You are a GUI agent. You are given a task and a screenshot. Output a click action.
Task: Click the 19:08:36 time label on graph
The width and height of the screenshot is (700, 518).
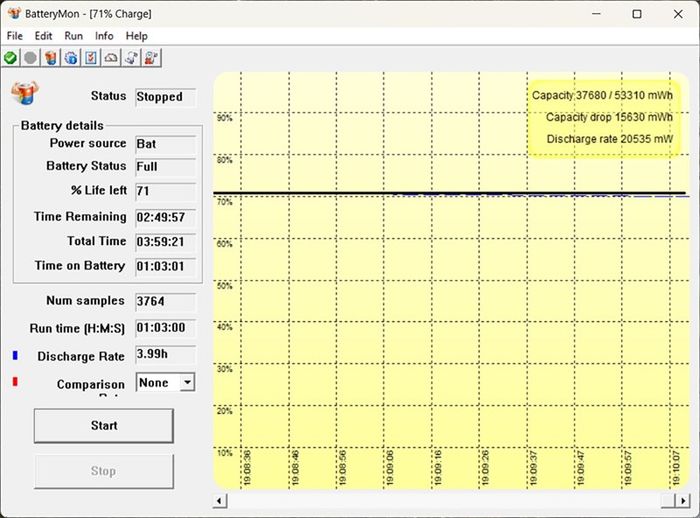[247, 468]
